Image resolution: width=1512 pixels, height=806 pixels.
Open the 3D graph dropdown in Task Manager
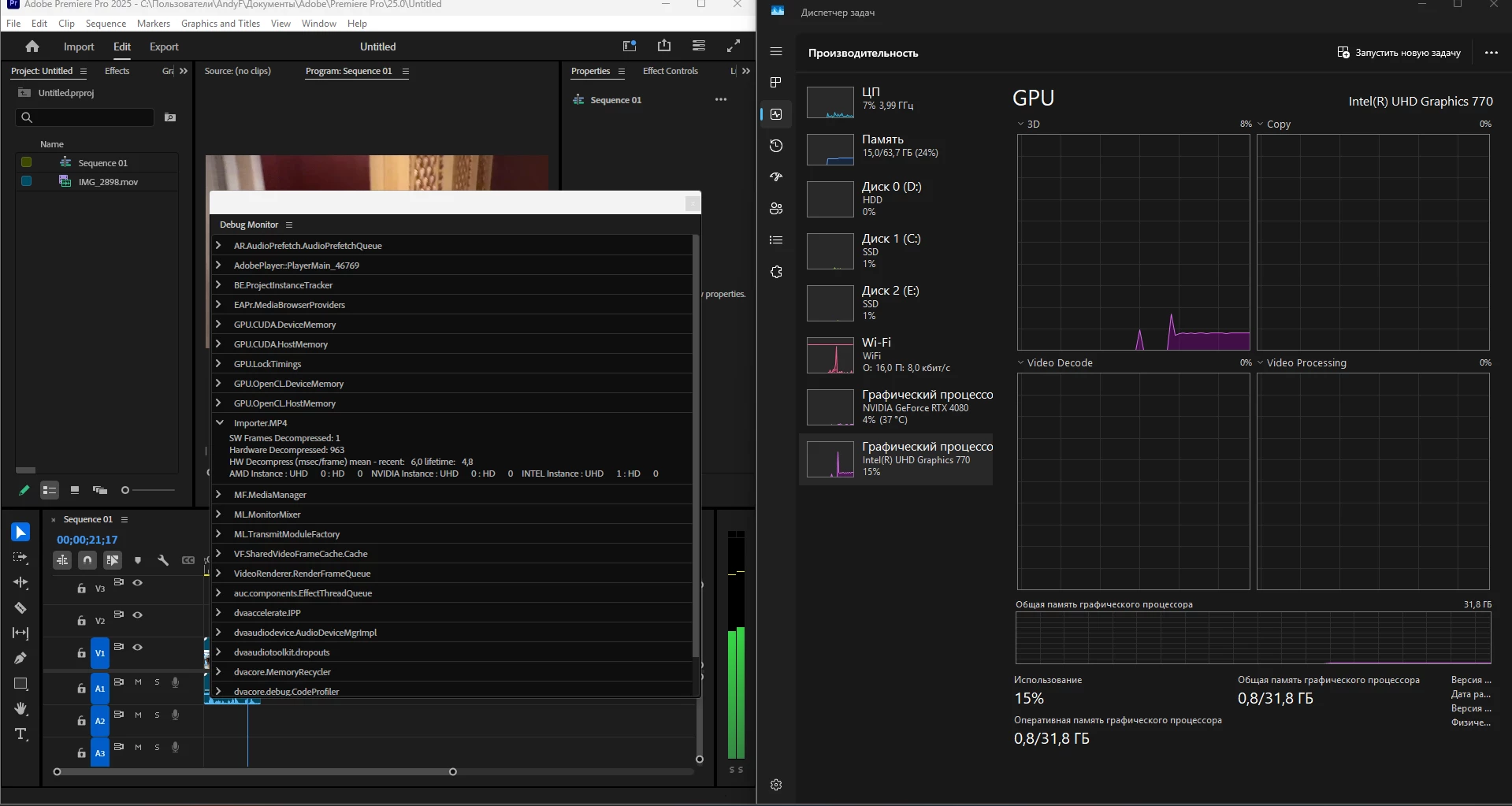coord(1021,124)
